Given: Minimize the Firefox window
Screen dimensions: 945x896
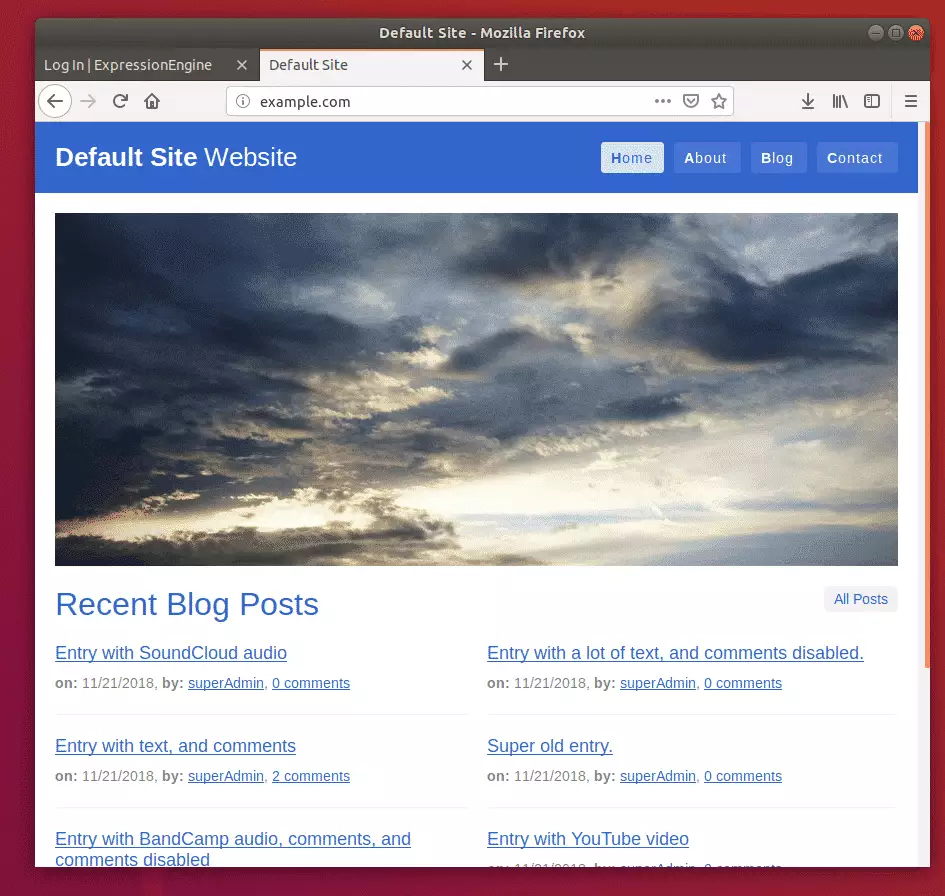Looking at the screenshot, I should point(876,33).
